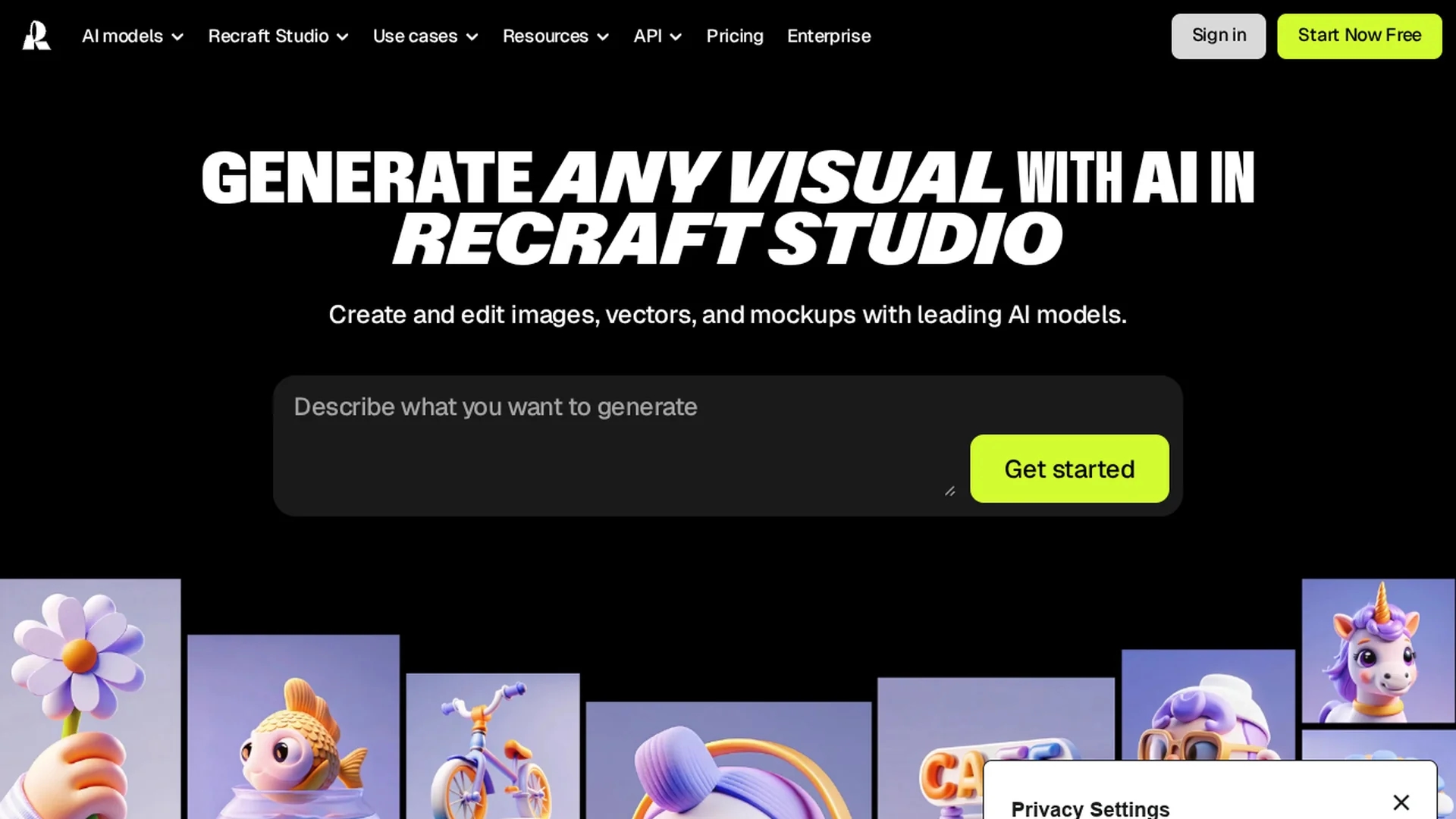
Task: Focus the prompt description field
Action: [622, 446]
